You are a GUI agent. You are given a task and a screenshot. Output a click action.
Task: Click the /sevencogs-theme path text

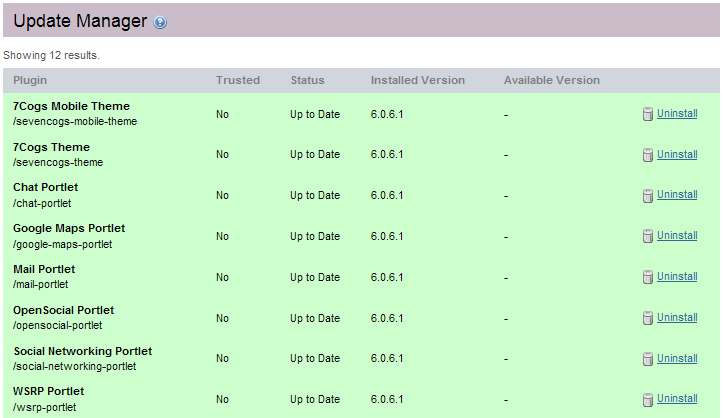tap(58, 162)
